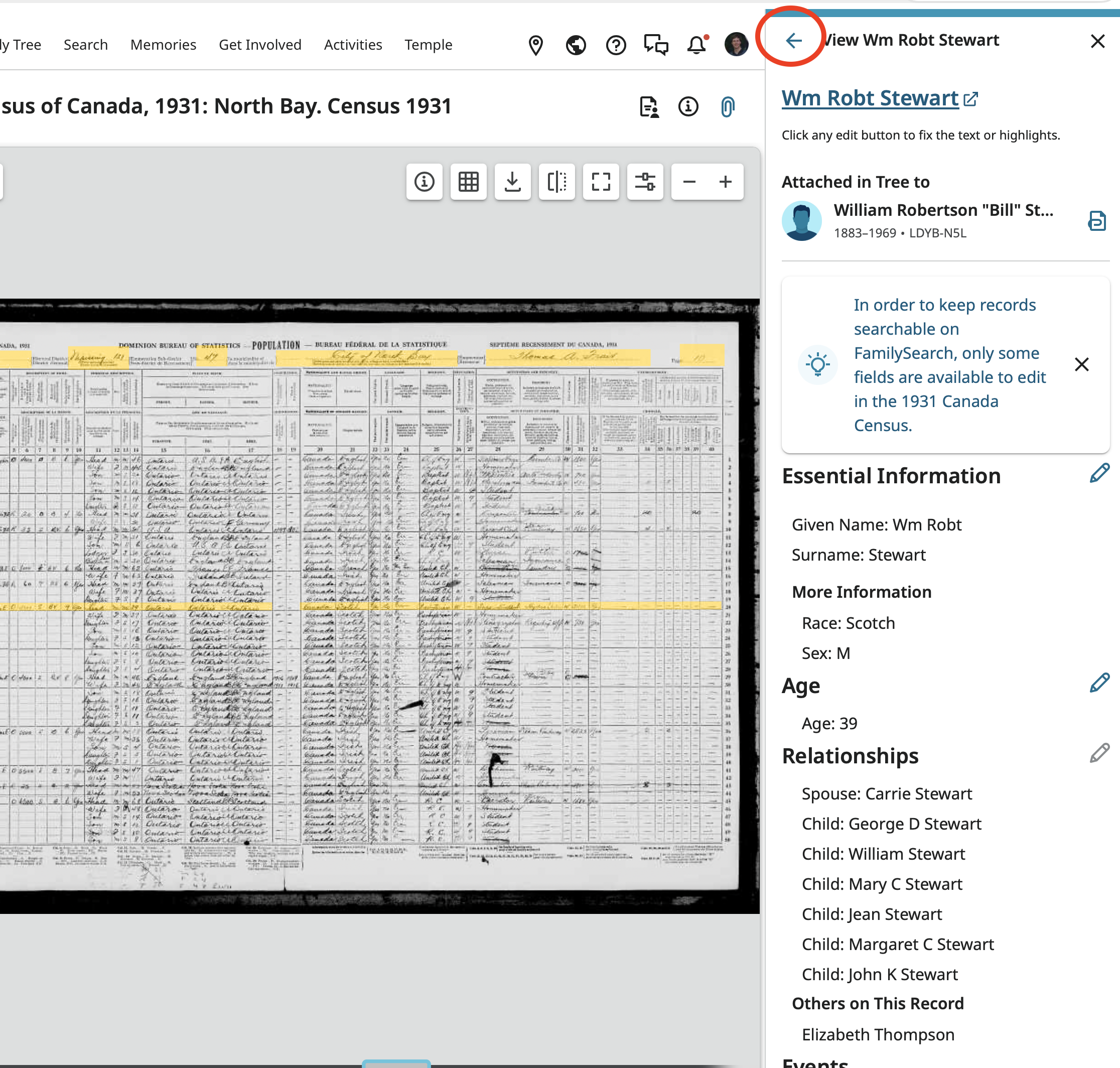Screen dimensions: 1120x1068
Task: Show the image grid thumbnails view
Action: 468,182
